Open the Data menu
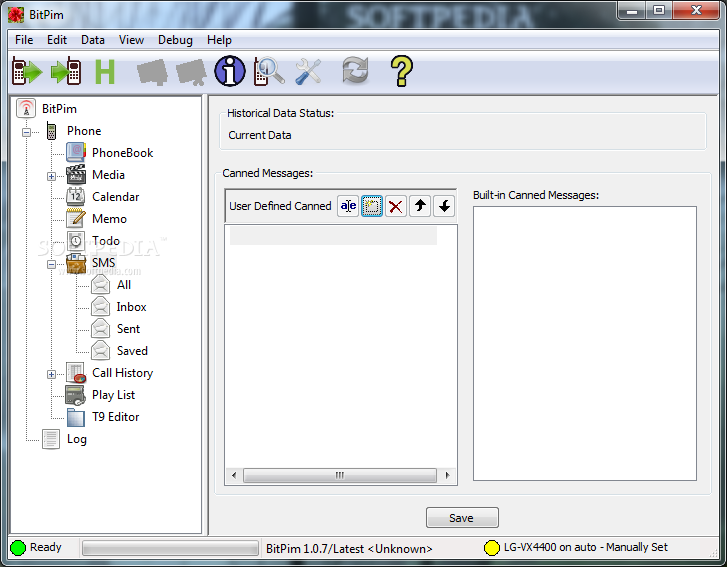This screenshot has height=567, width=727. [93, 40]
